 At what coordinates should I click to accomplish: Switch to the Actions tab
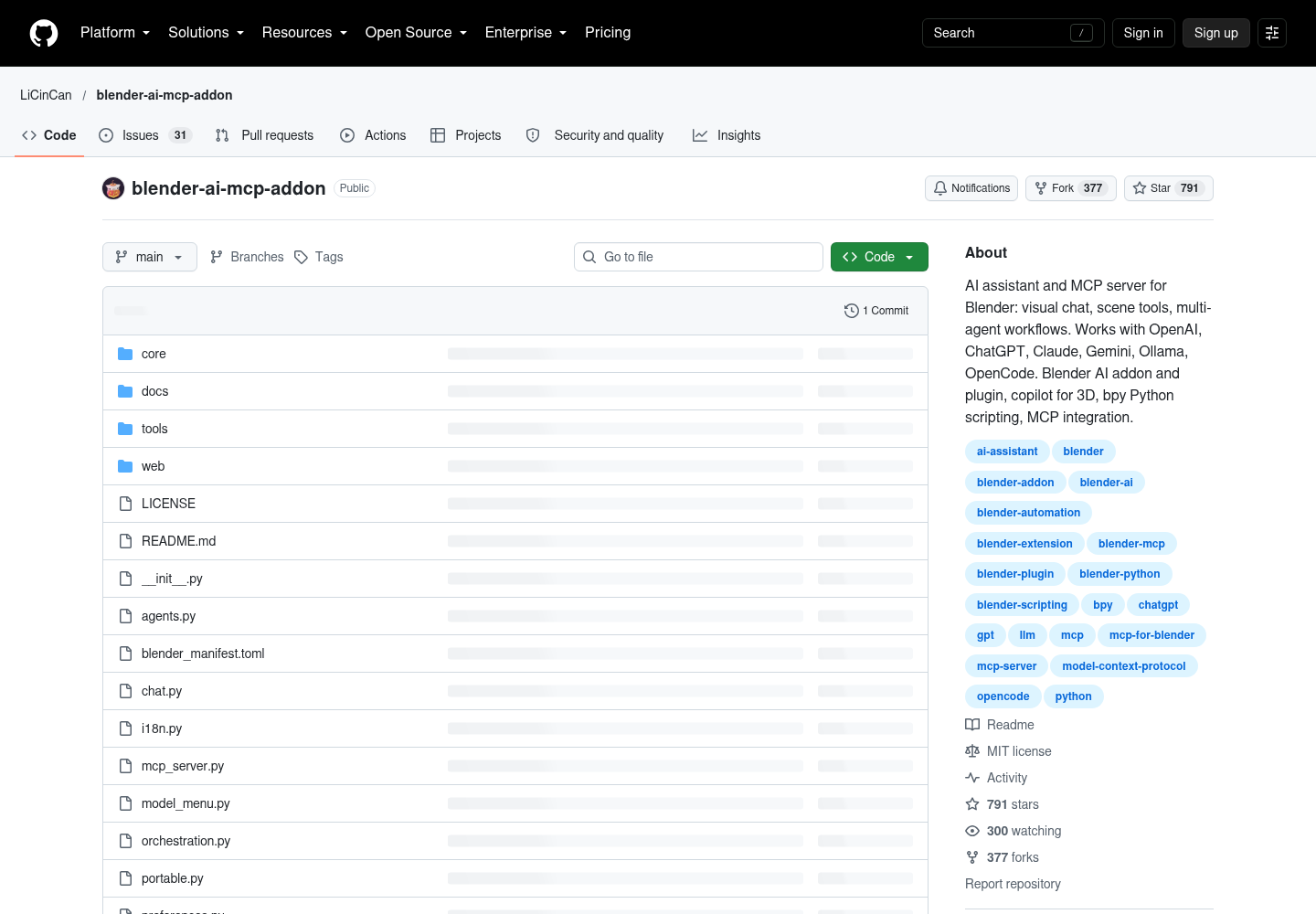pos(373,135)
